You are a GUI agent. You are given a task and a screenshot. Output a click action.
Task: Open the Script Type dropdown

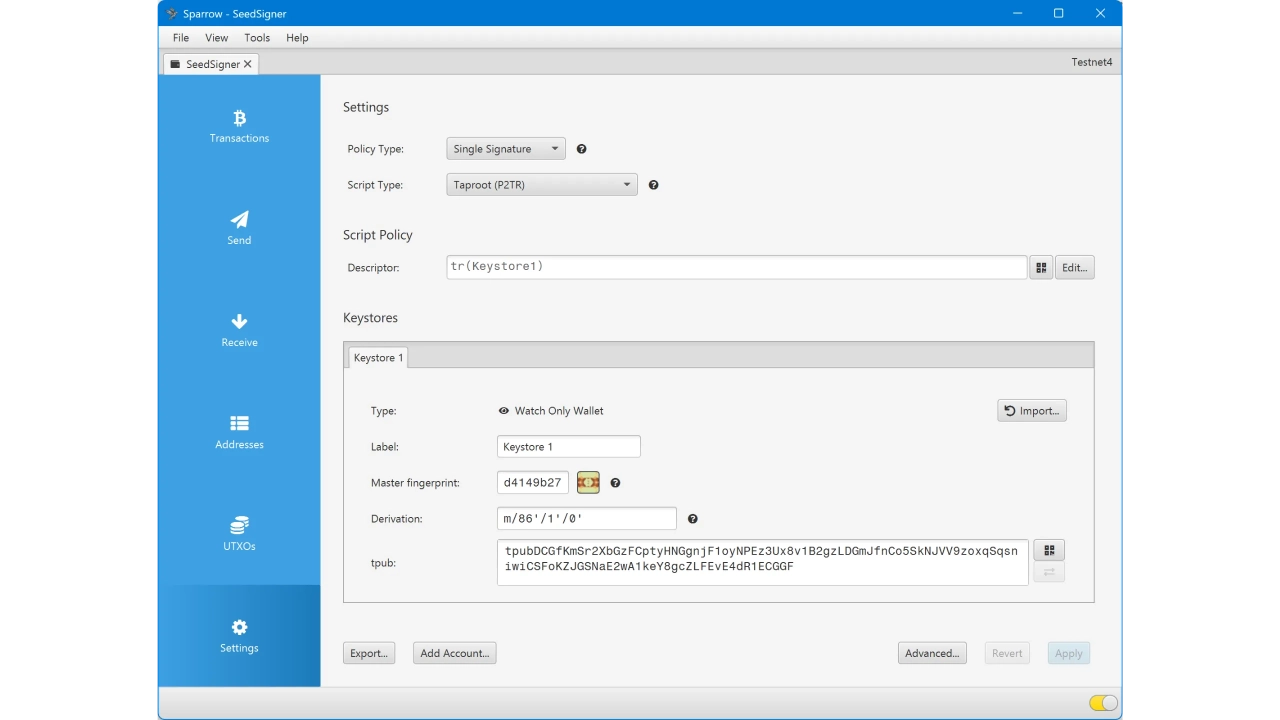click(x=541, y=185)
